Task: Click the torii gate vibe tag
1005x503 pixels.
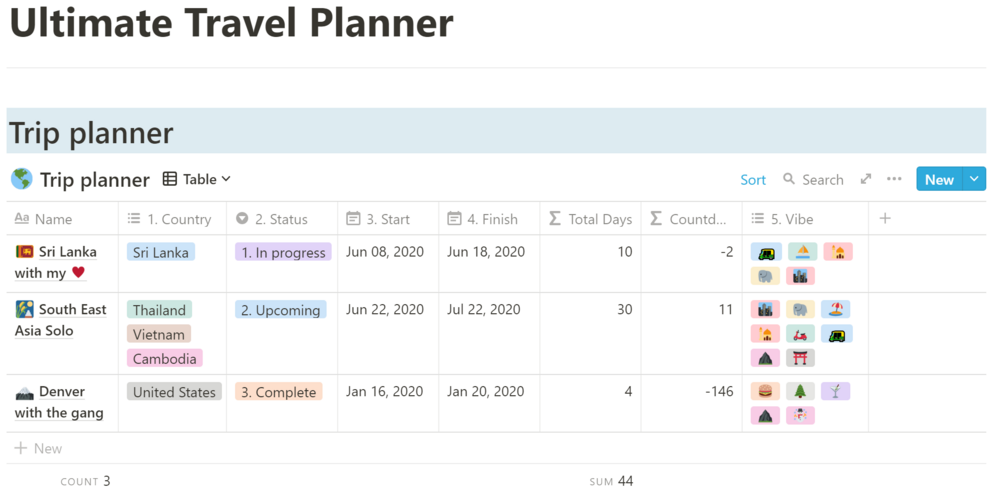Action: coord(801,357)
